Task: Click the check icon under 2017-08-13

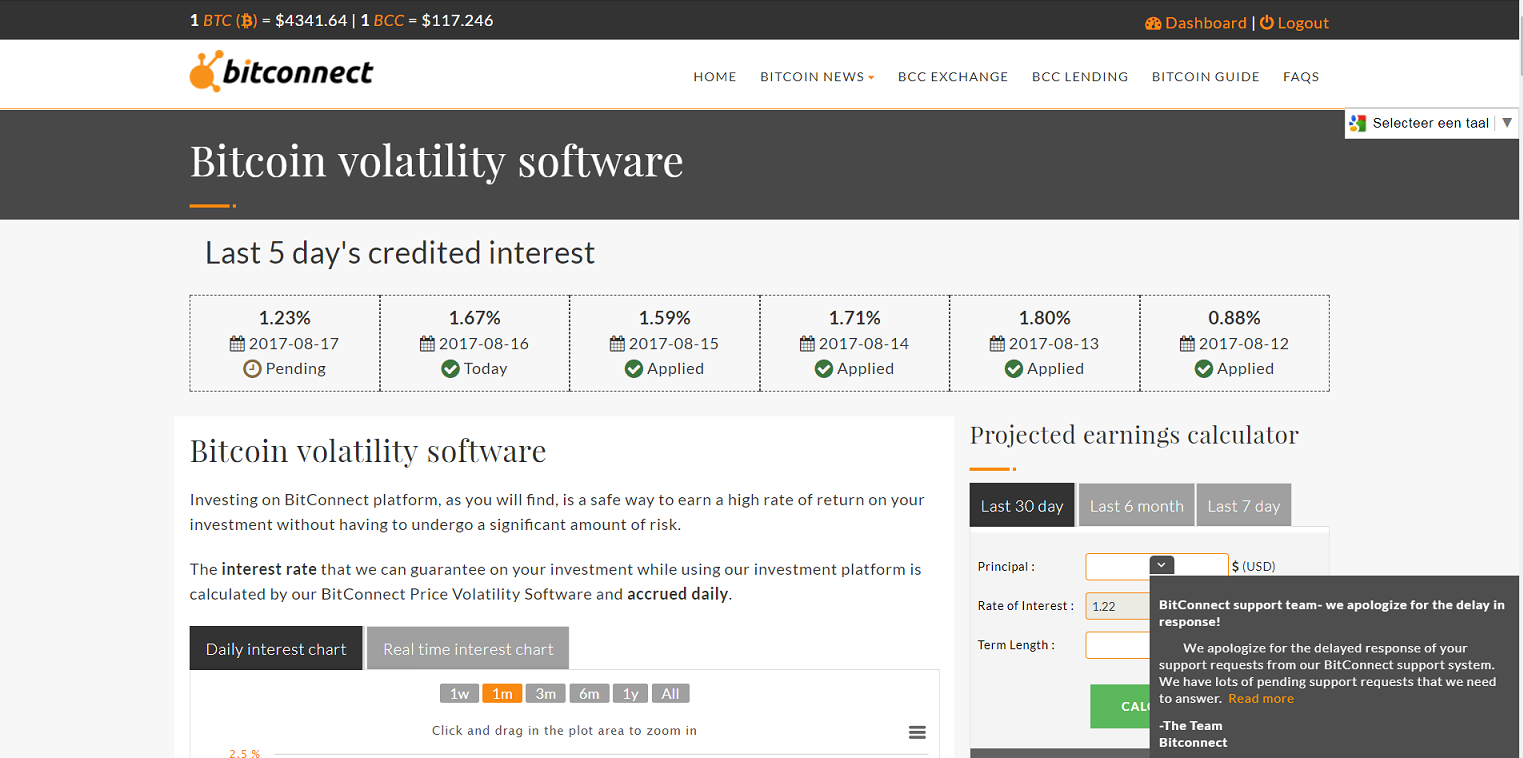Action: (x=1013, y=369)
